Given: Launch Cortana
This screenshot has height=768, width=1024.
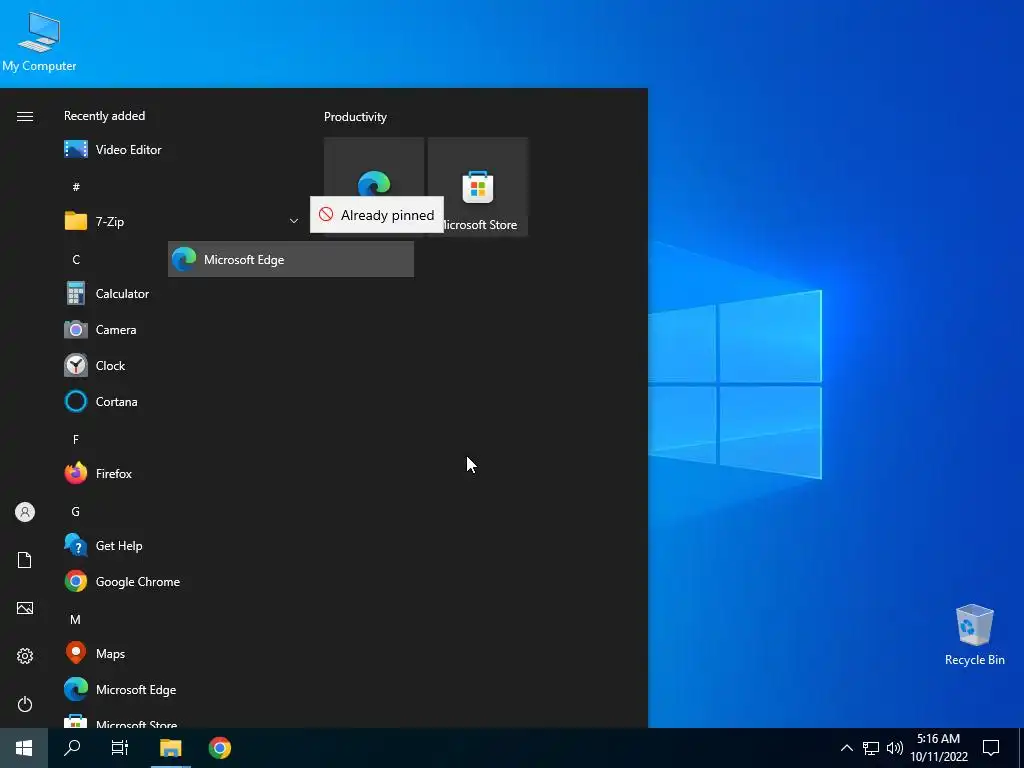Looking at the screenshot, I should pos(182,402).
